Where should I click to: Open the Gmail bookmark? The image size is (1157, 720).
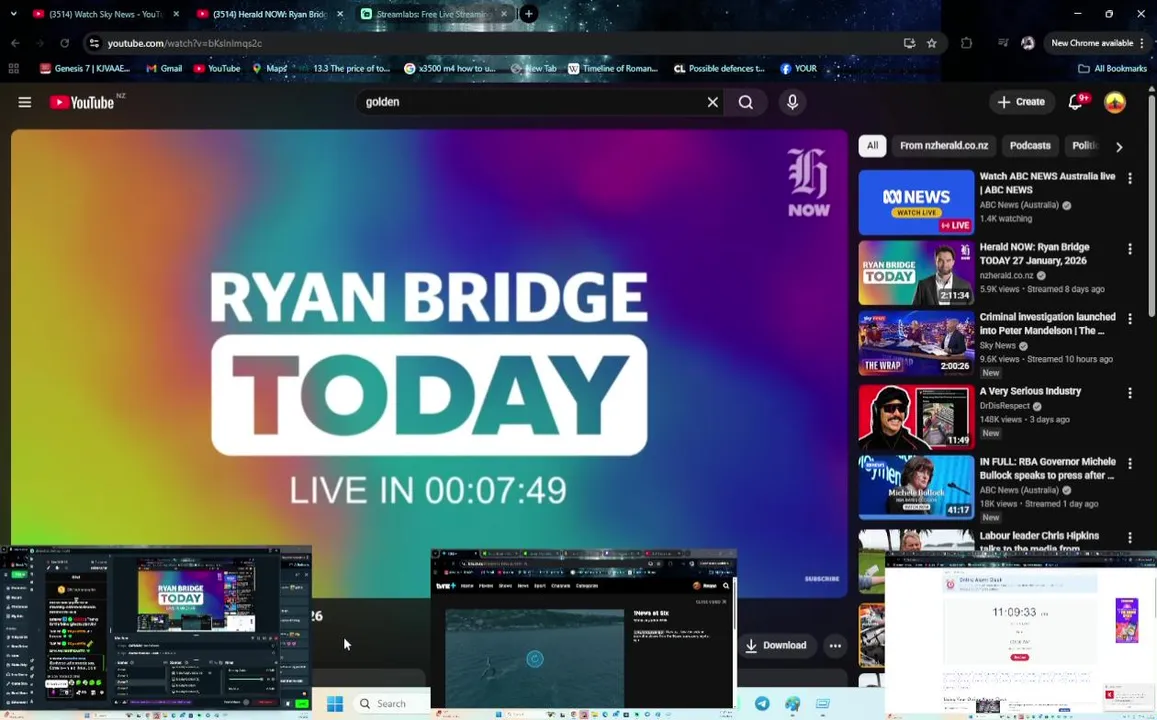coord(164,69)
